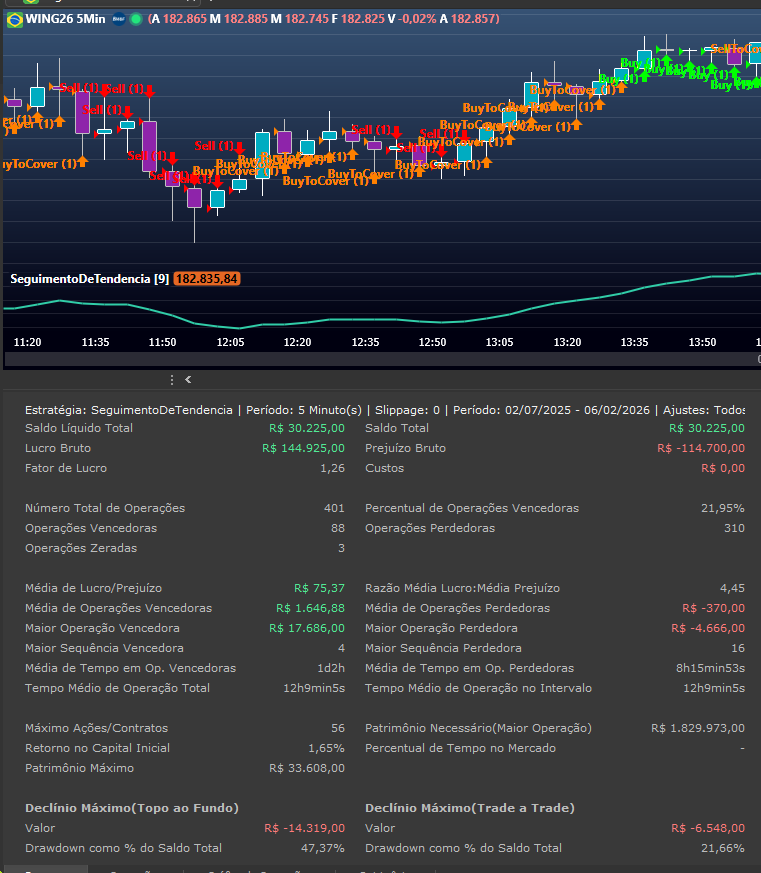Click the orange 182.835,84 indicator value badge
This screenshot has width=761, height=873.
pos(207,278)
